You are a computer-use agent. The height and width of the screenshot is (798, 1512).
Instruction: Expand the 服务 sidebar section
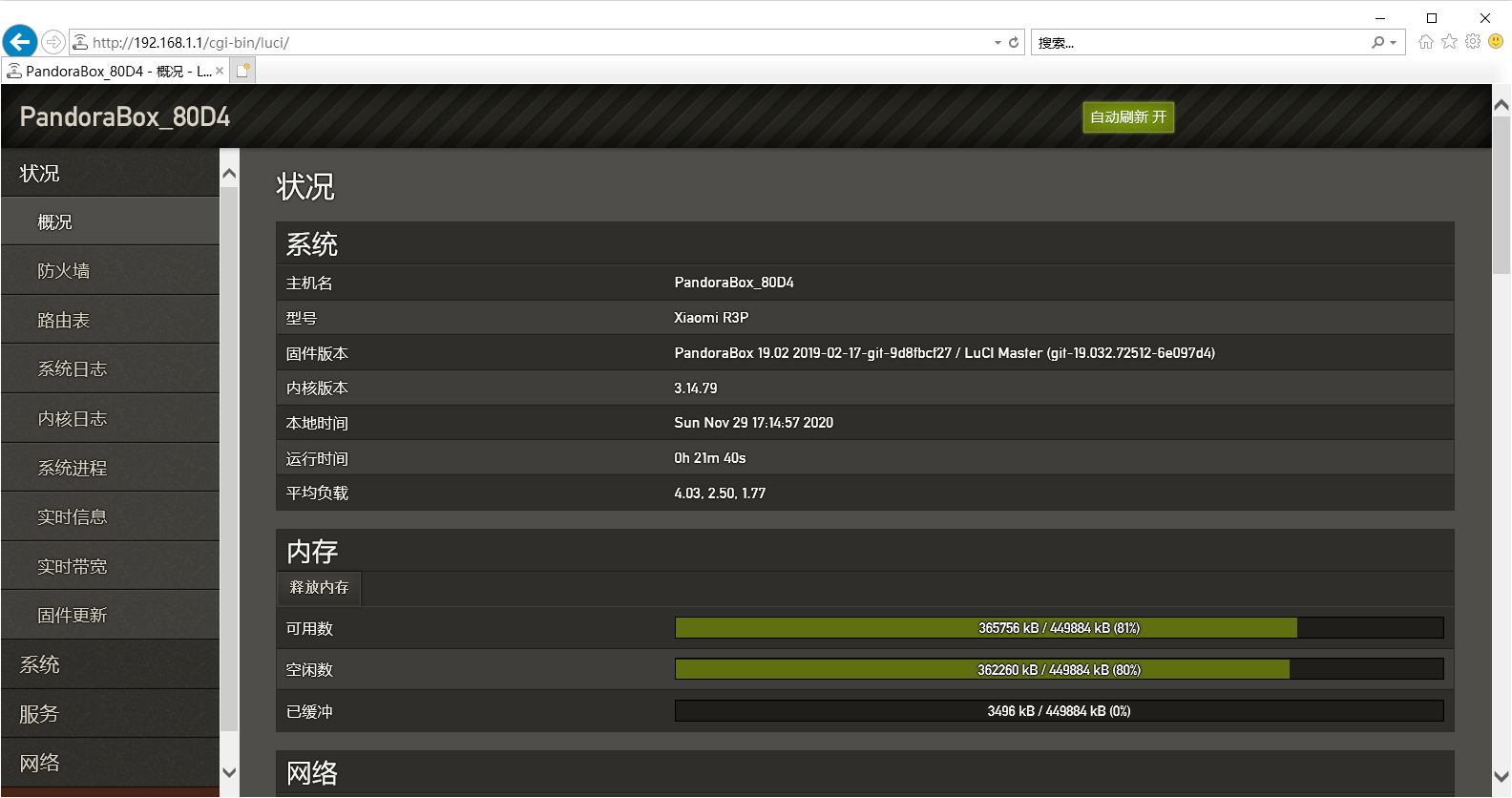click(111, 714)
